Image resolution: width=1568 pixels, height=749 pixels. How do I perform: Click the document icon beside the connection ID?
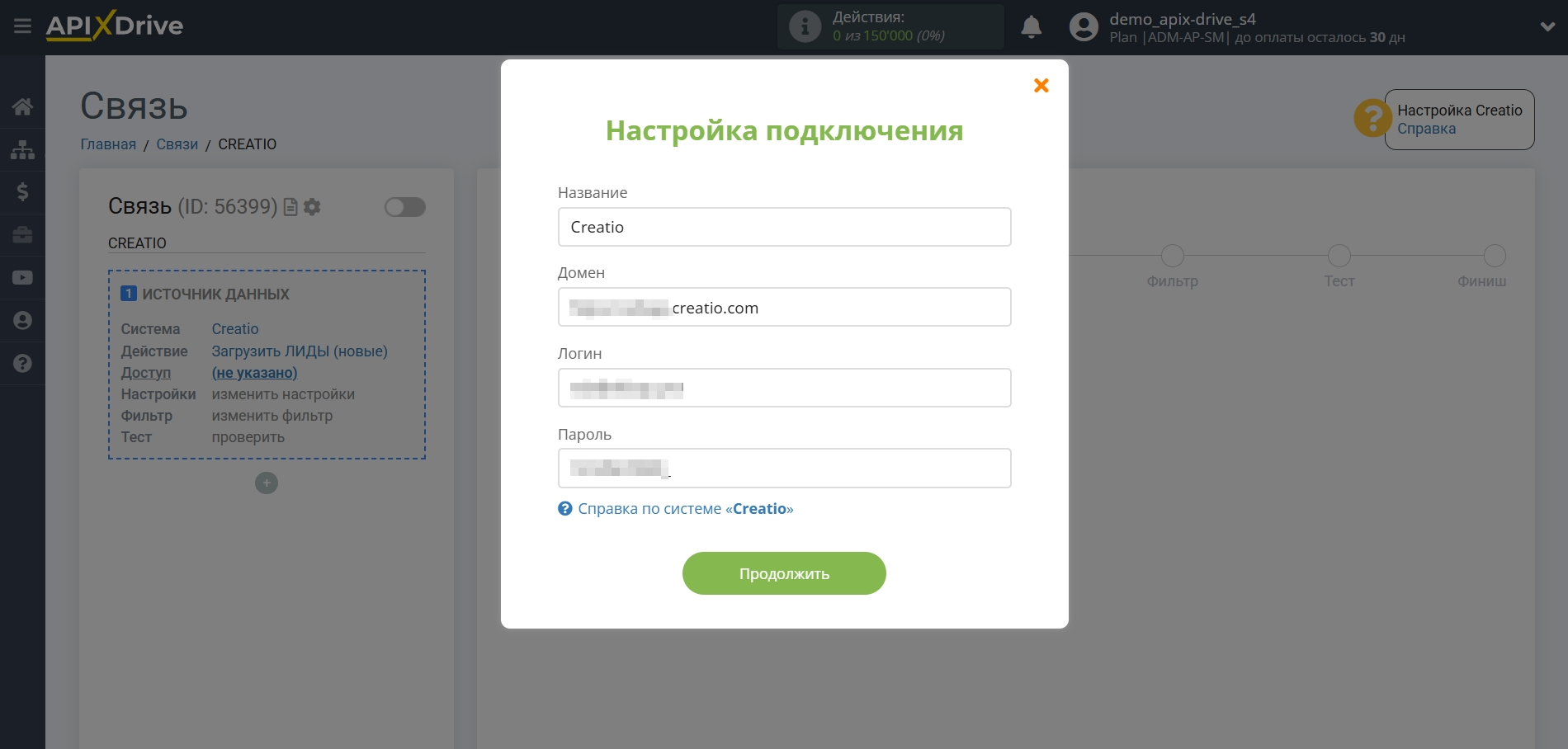(x=290, y=207)
